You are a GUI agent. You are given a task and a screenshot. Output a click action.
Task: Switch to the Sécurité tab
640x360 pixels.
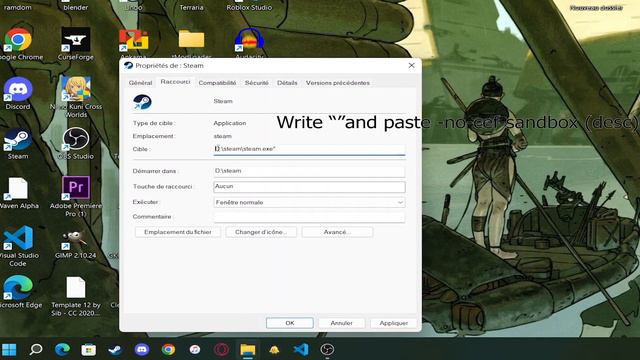(256, 83)
